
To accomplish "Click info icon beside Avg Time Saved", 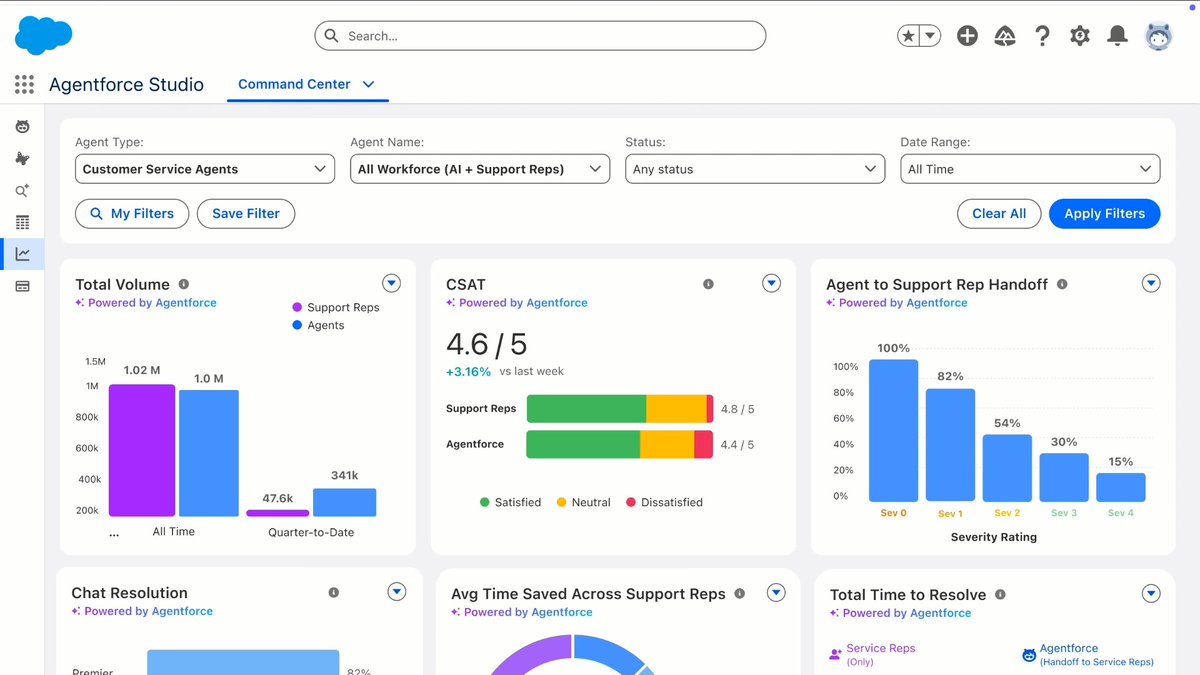I will 740,593.
